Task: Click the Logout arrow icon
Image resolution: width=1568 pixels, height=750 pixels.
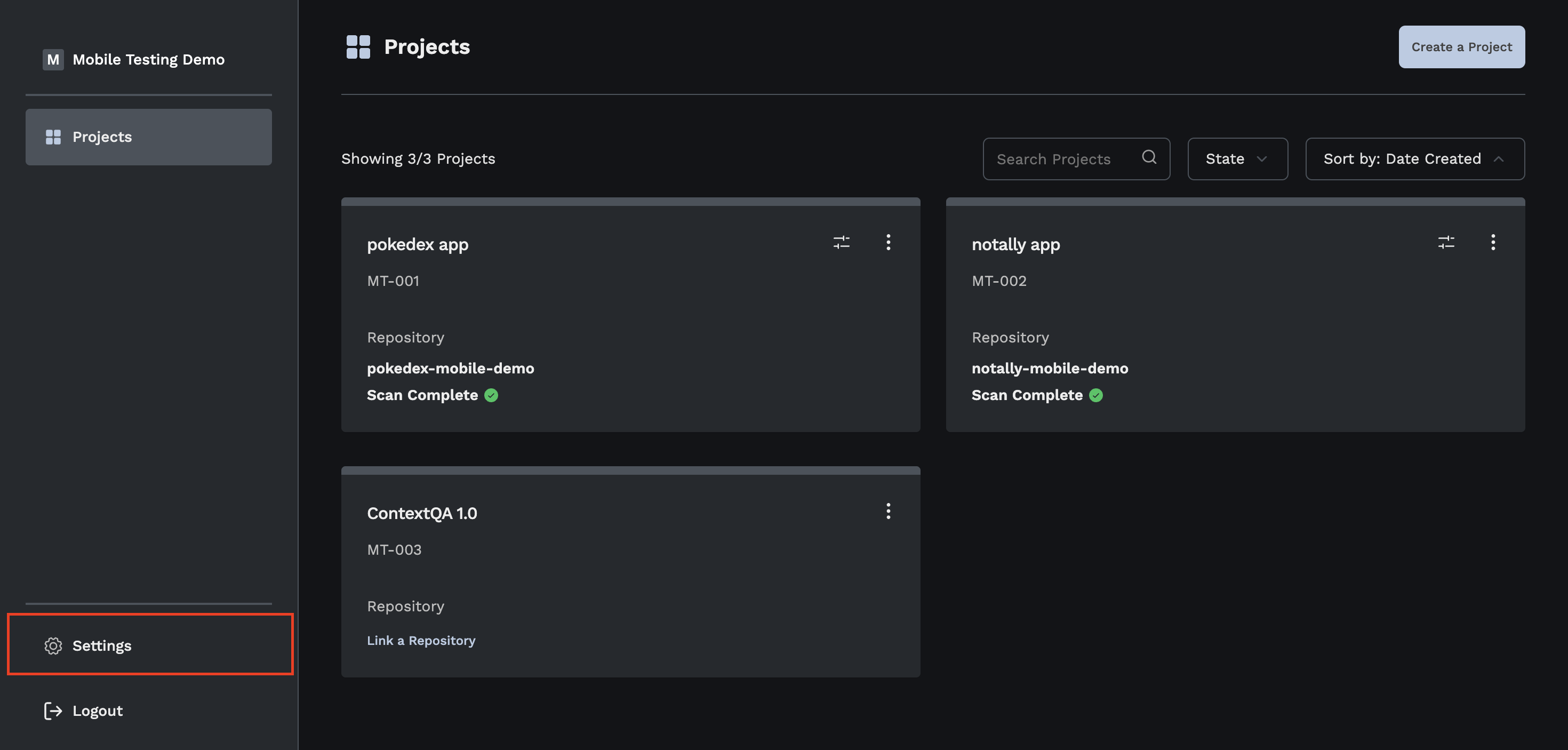Action: (53, 711)
